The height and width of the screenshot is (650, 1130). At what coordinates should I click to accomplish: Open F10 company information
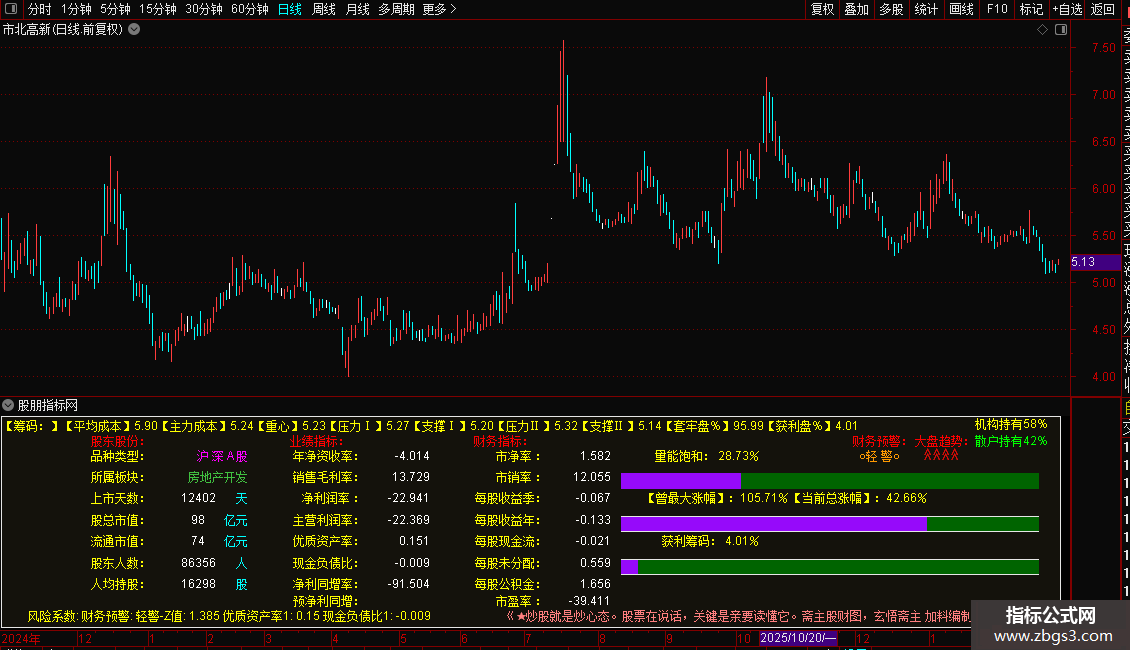coord(997,9)
